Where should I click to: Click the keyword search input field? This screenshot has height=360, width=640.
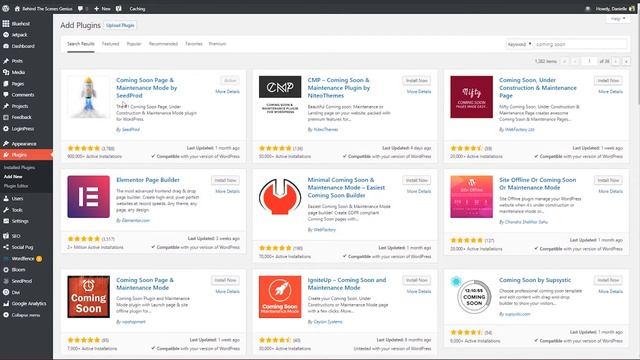(x=580, y=44)
